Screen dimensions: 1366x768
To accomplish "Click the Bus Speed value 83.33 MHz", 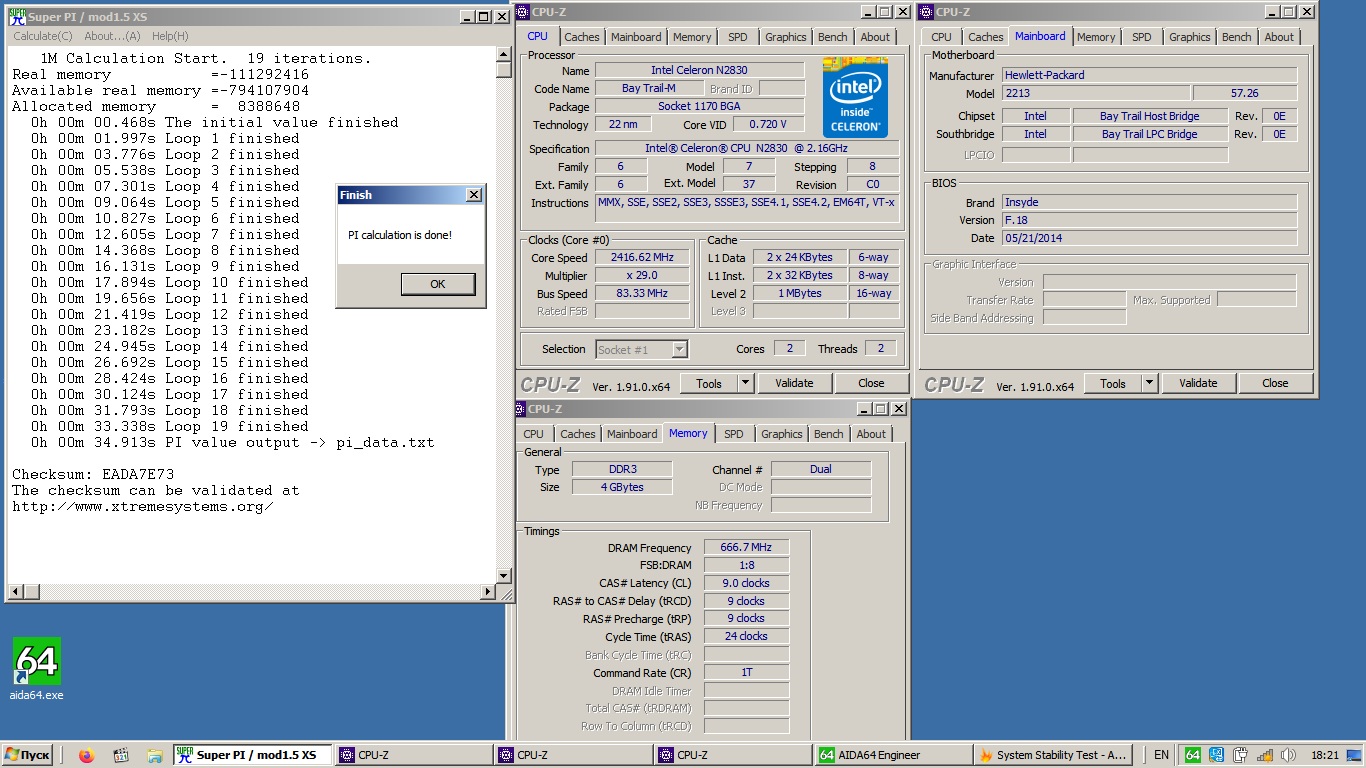I will 643,294.
